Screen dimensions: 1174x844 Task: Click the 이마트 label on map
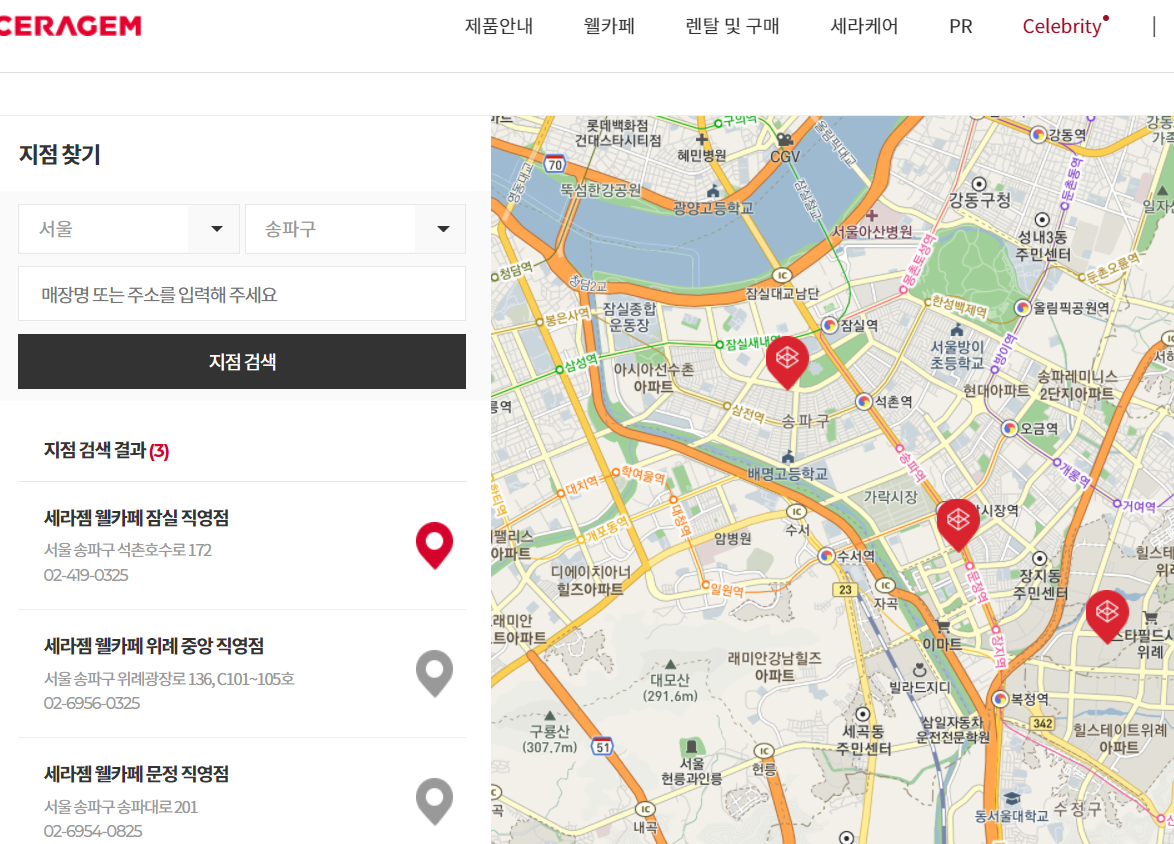[941, 644]
